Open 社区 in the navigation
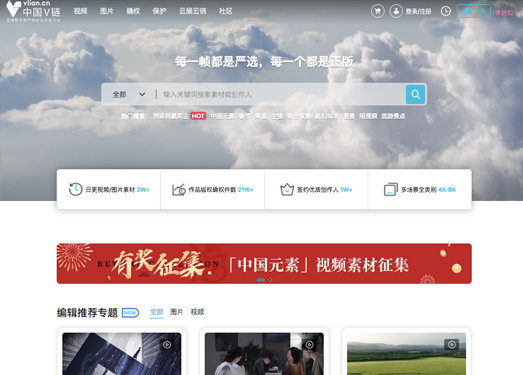The image size is (523, 375). click(225, 11)
